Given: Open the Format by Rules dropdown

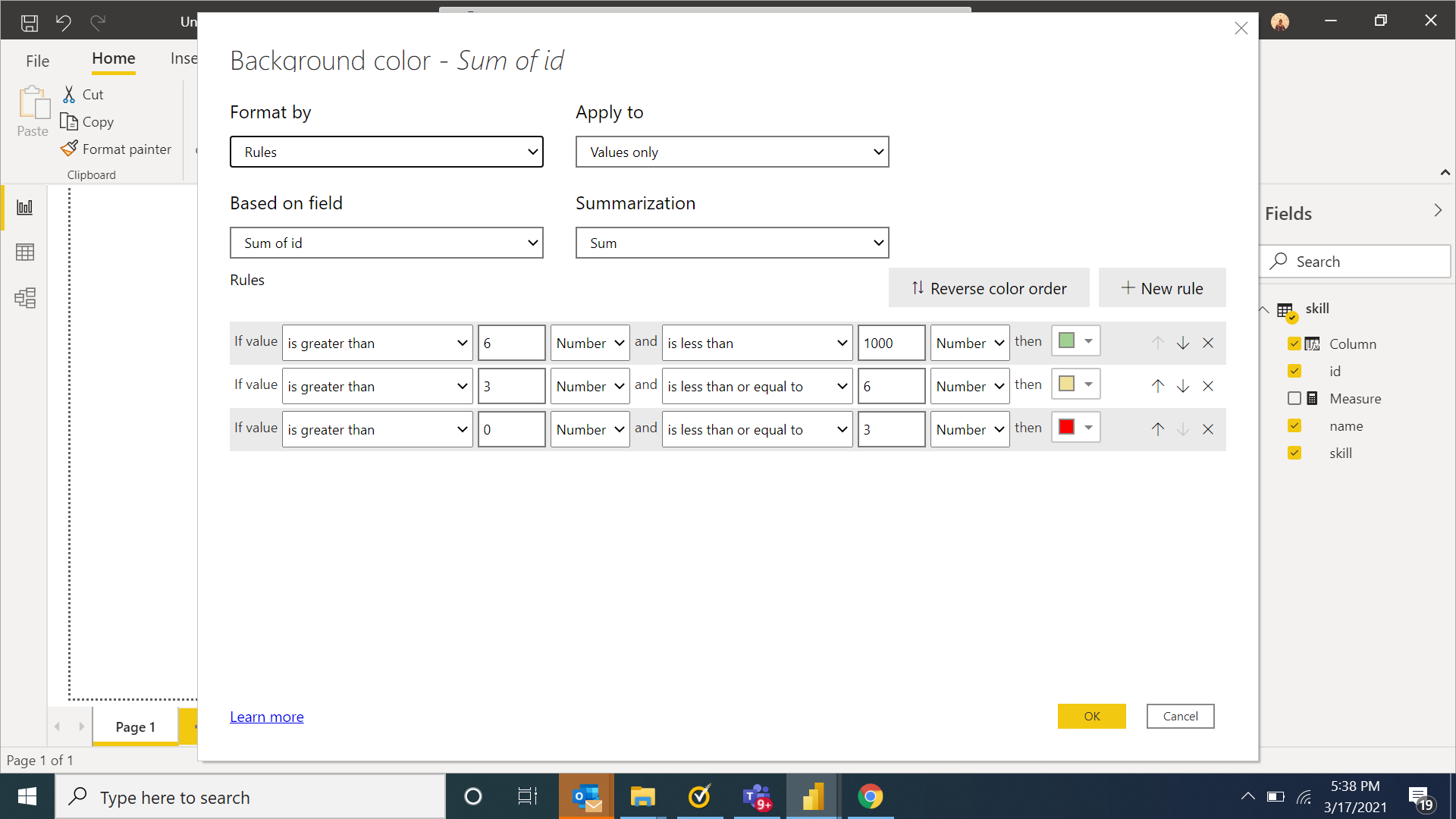Looking at the screenshot, I should pyautogui.click(x=387, y=152).
